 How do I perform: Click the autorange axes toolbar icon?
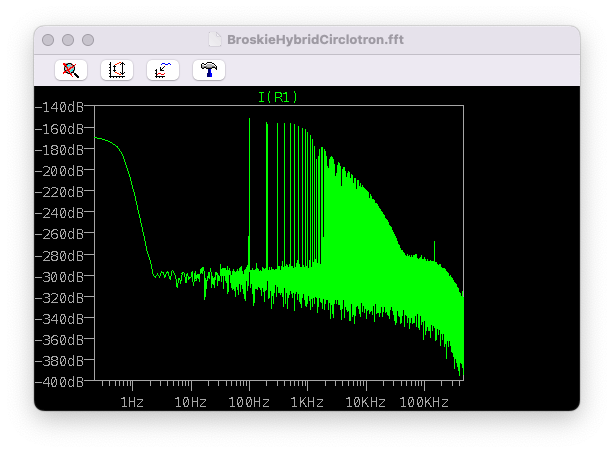coord(117,70)
